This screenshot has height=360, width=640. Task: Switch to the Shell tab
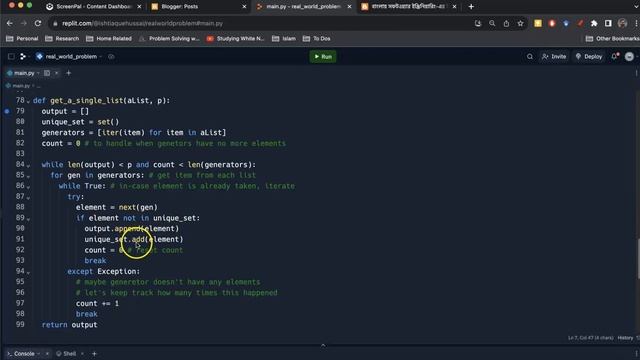pos(66,353)
